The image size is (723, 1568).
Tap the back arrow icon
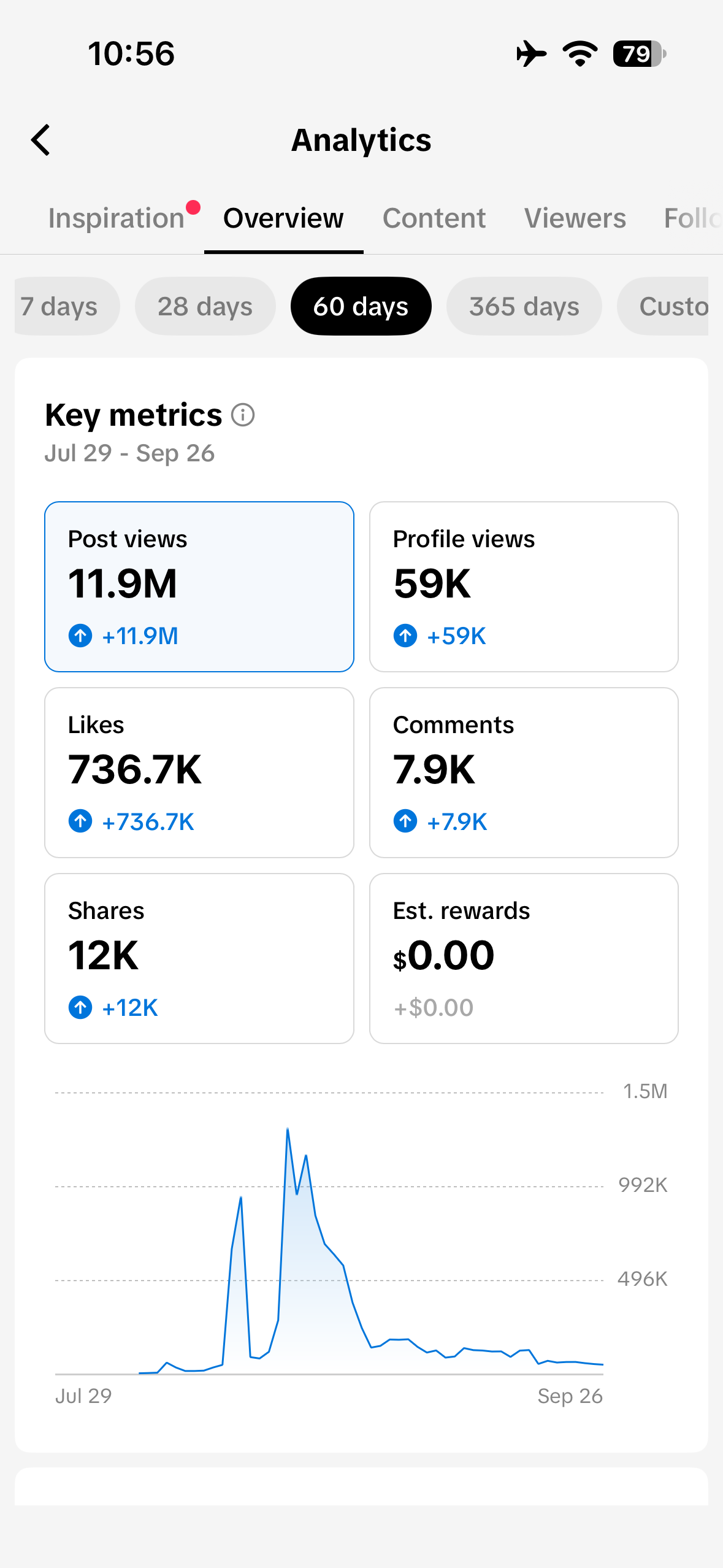(40, 140)
